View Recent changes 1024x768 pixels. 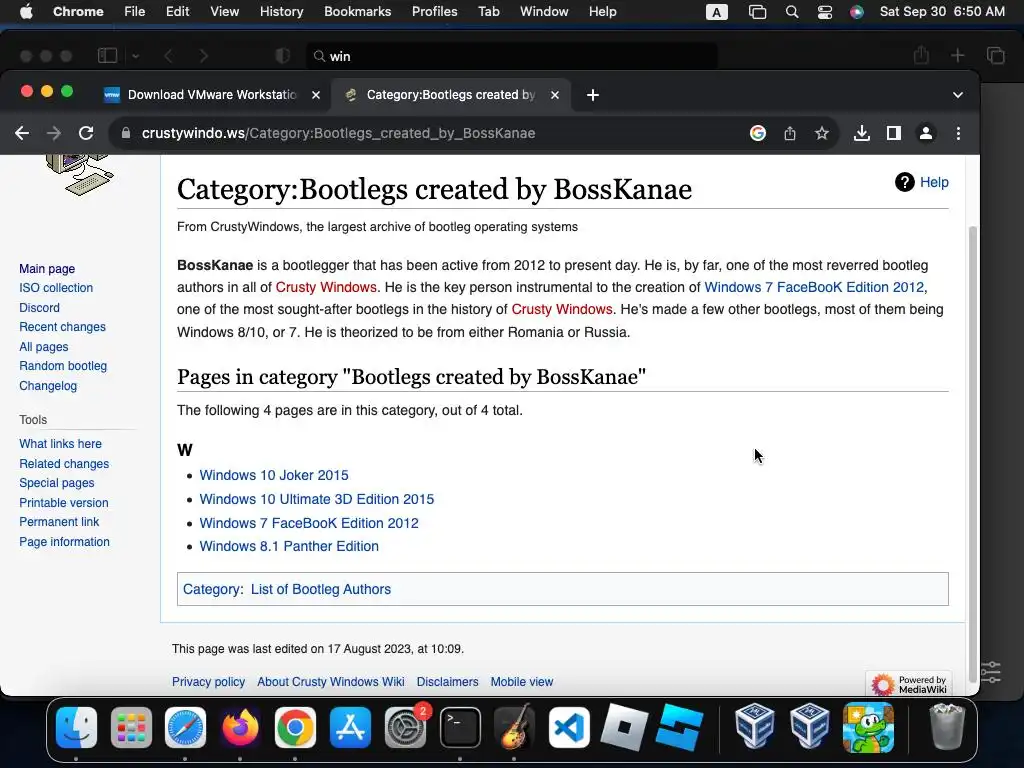coord(62,327)
